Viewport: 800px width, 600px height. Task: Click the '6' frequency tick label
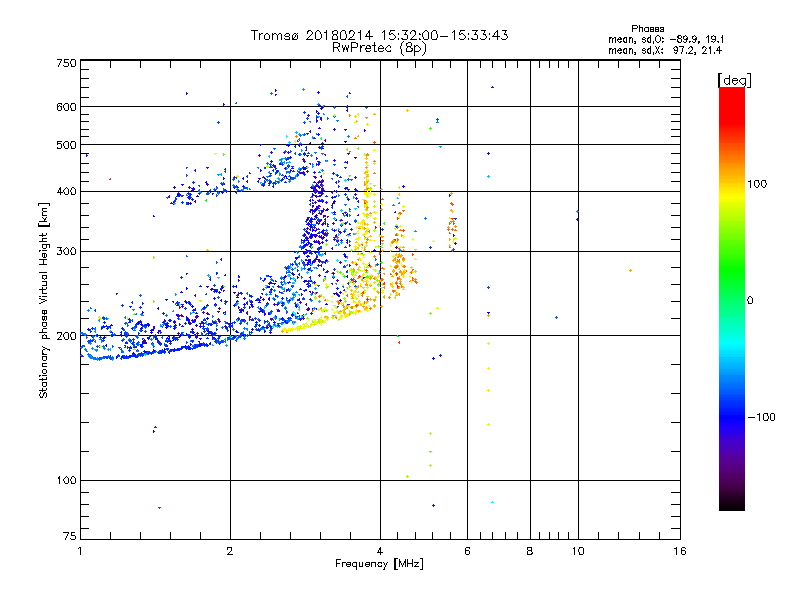(467, 551)
